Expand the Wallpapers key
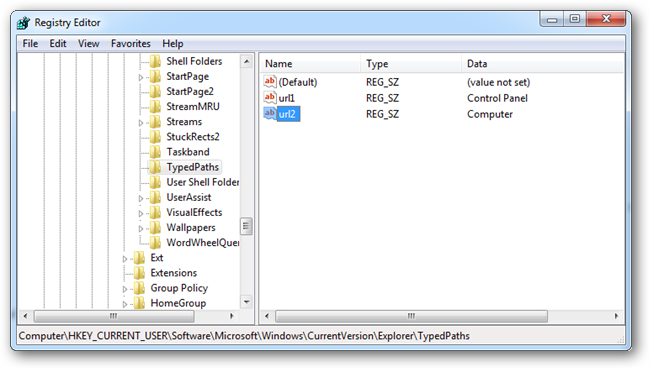Viewport: 650px width, 369px height. pyautogui.click(x=141, y=229)
